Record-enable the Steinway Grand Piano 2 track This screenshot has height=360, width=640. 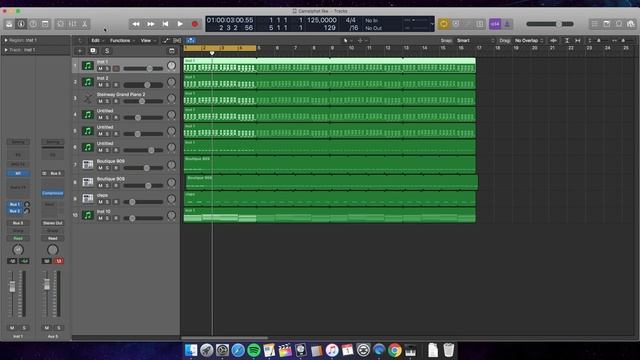tap(116, 101)
